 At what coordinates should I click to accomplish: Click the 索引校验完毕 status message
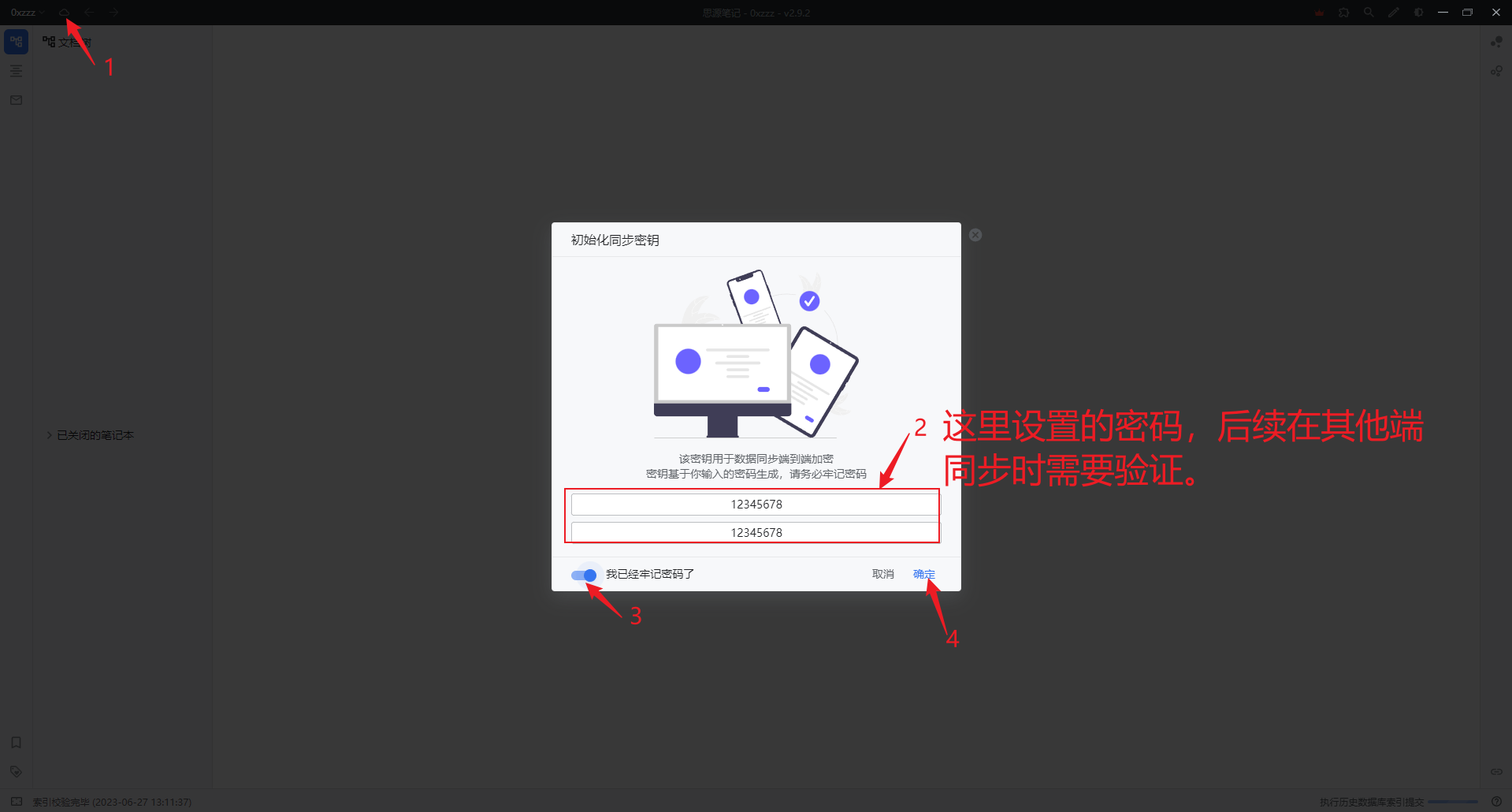[112, 803]
